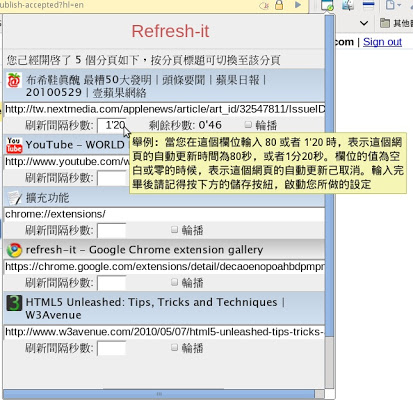Viewport: 413px width, 400px height.
Task: Click the youtube.com URL field
Action: coord(67,162)
